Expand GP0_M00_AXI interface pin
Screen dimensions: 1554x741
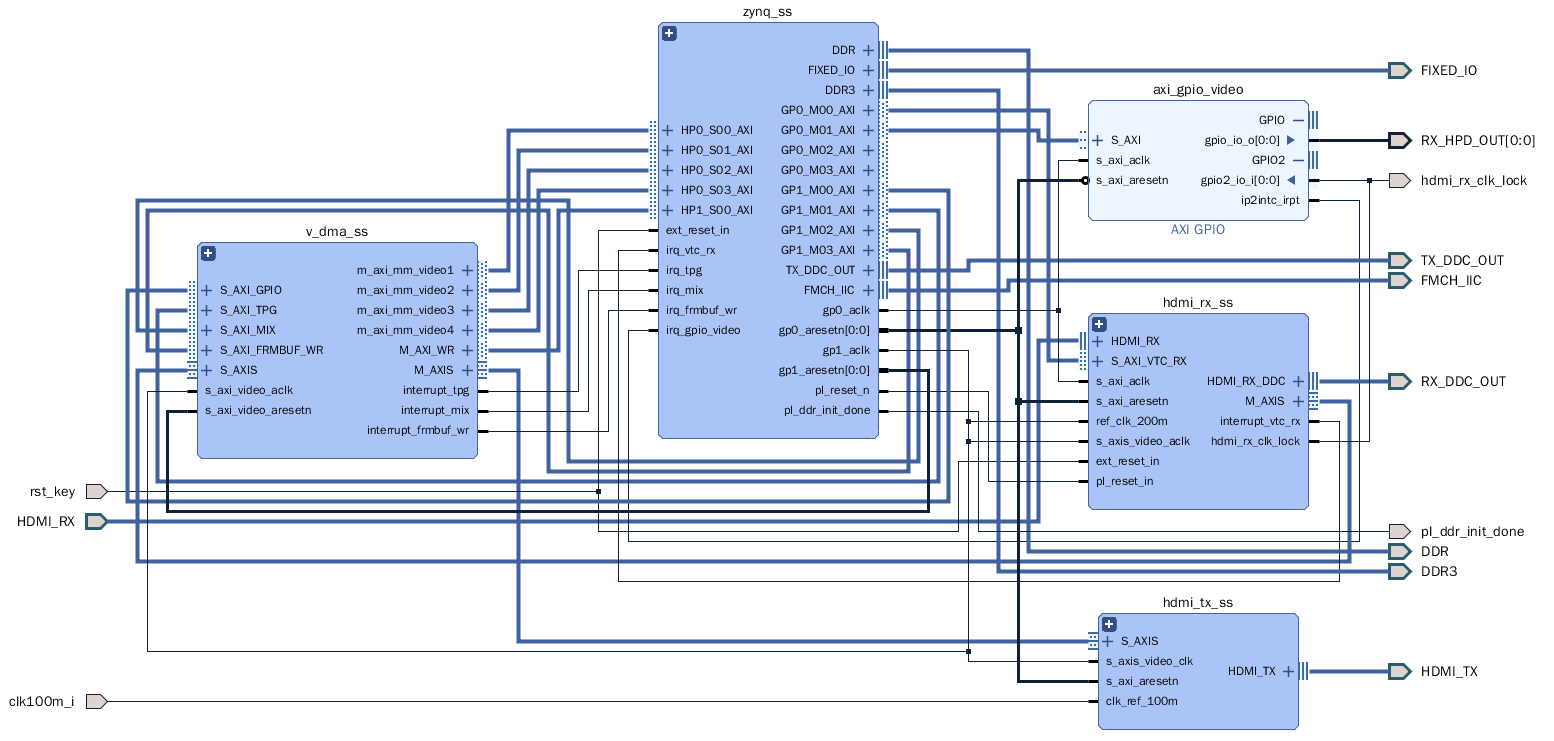tap(868, 110)
